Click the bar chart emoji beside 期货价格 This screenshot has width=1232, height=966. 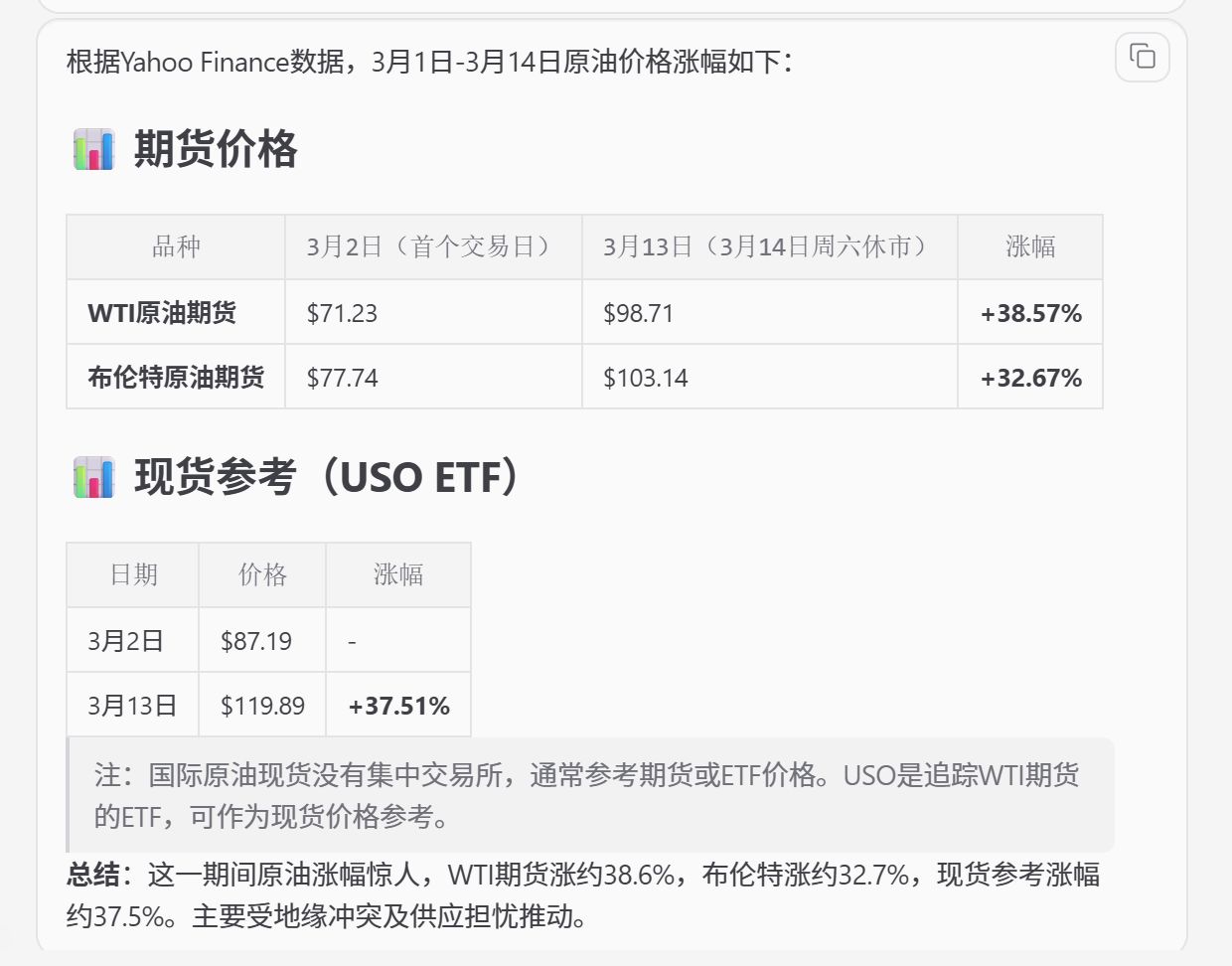point(94,150)
